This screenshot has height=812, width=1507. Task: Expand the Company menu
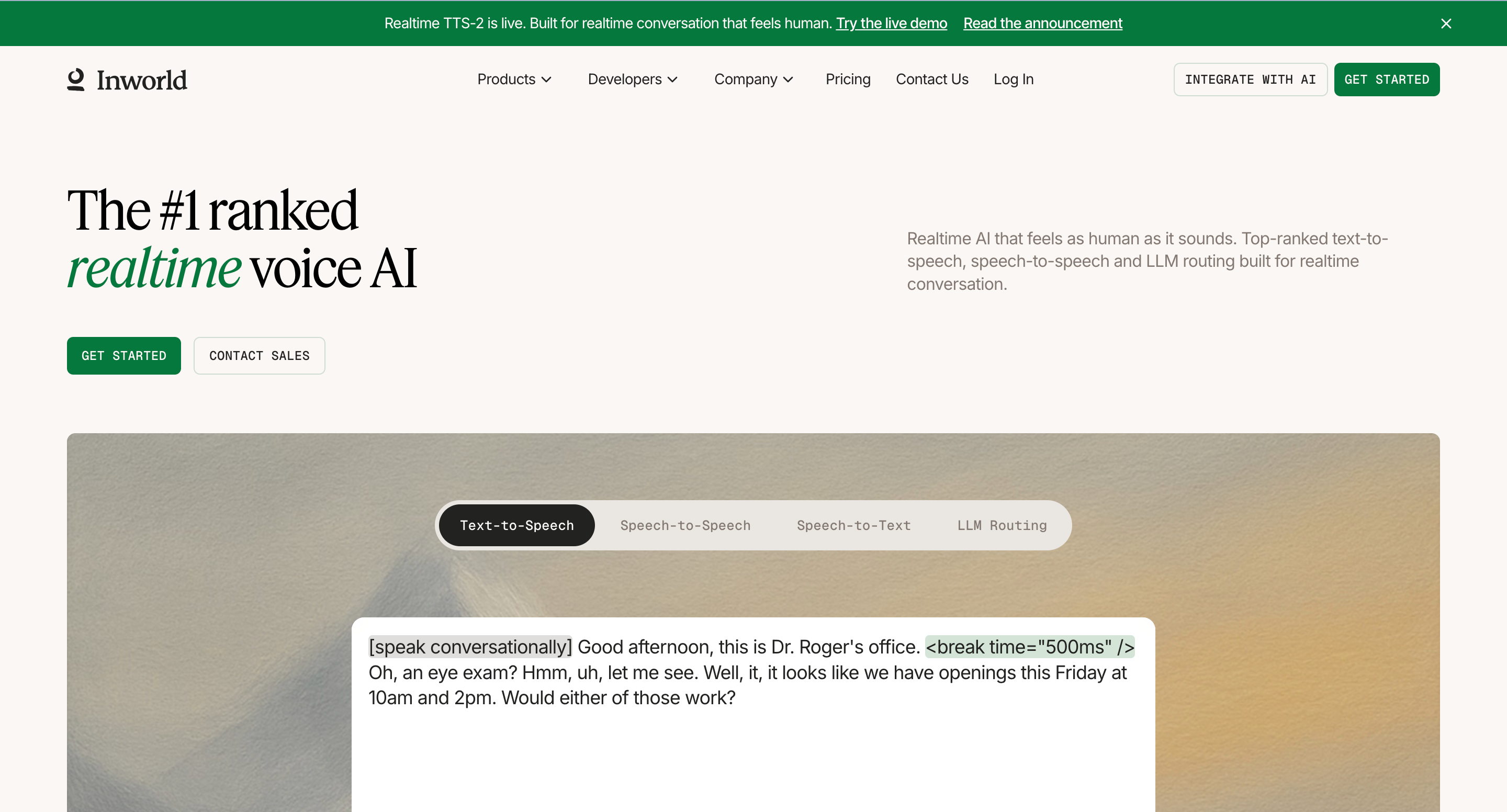click(x=753, y=79)
